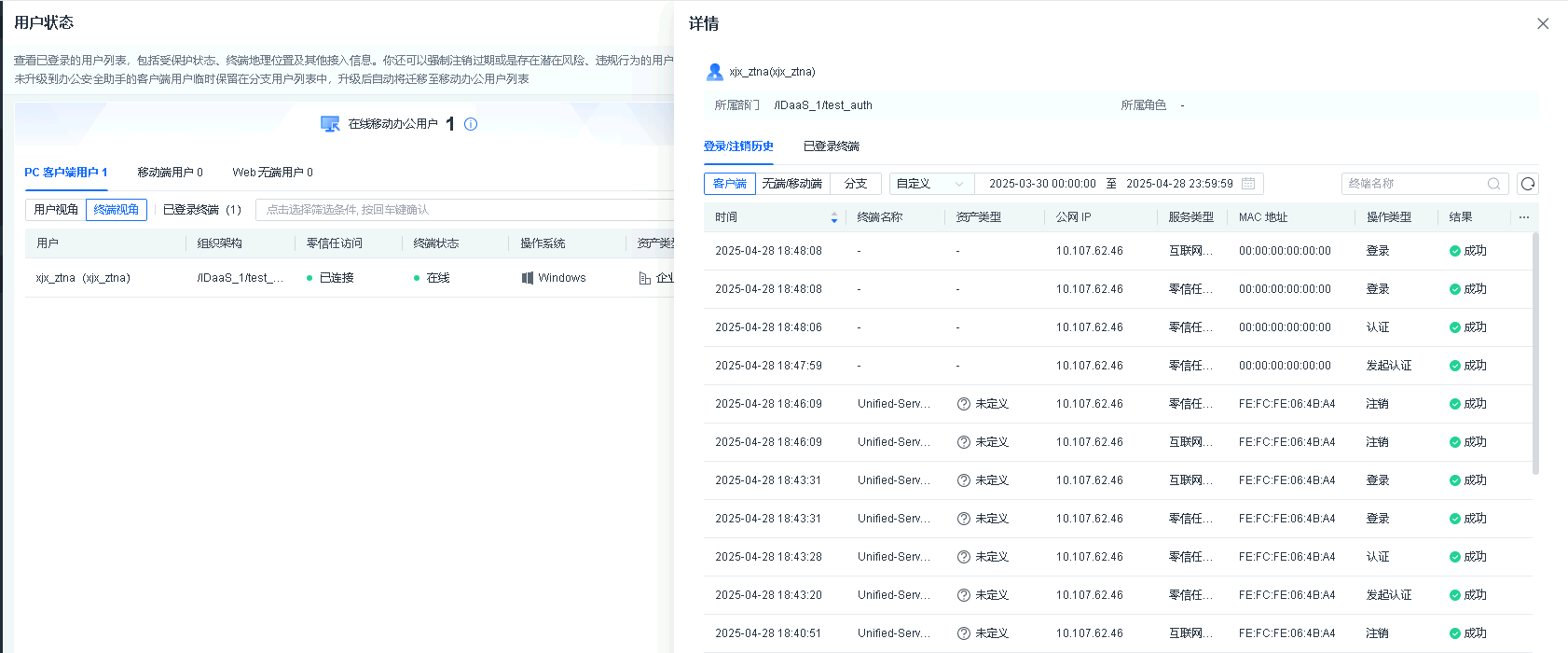1568x653 pixels.
Task: Click the search magnifier in 终端名称 box
Action: tap(1493, 184)
